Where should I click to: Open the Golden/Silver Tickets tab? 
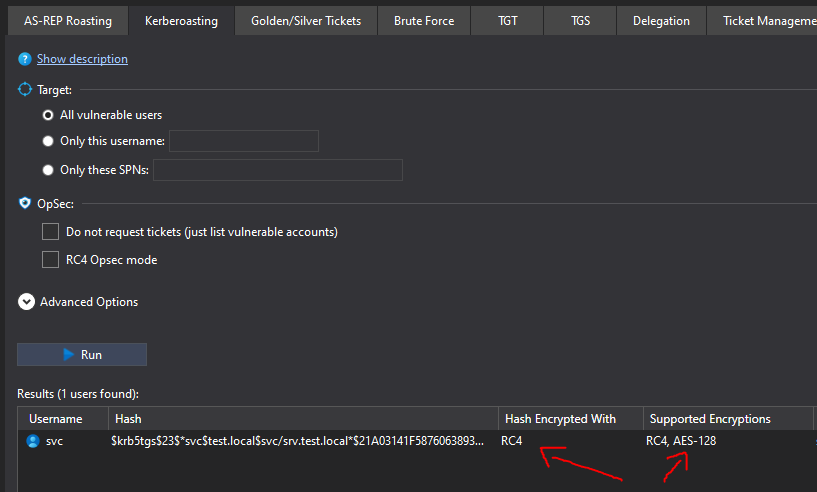tap(305, 21)
